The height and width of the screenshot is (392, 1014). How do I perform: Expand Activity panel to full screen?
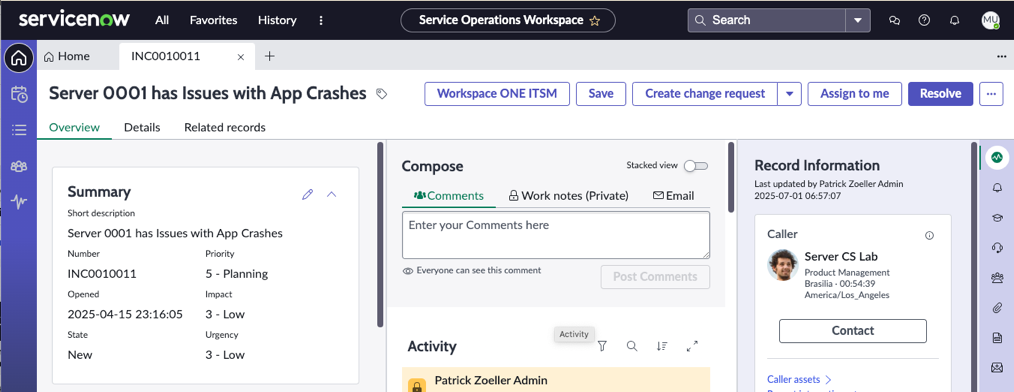pos(692,346)
